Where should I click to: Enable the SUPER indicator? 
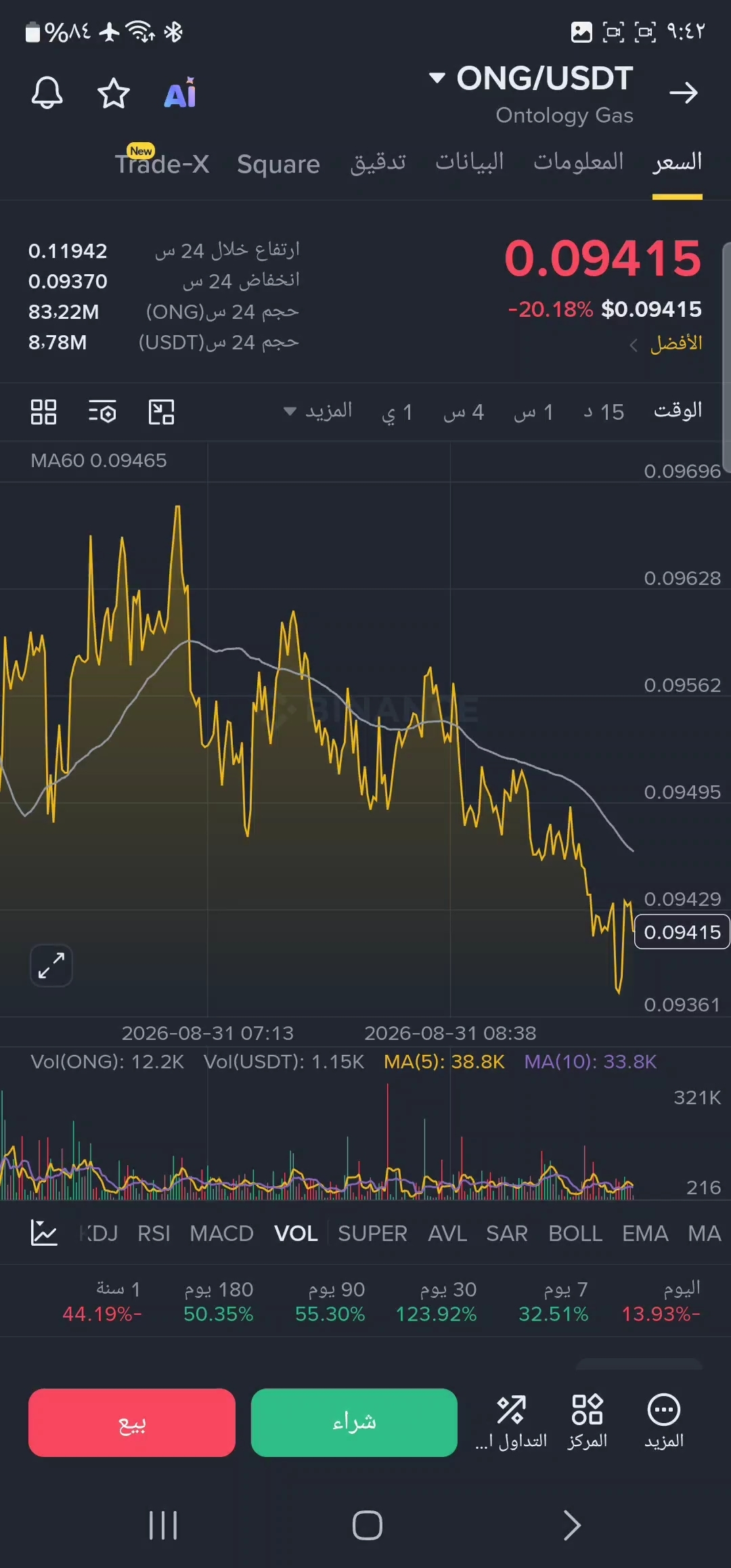tap(372, 1234)
